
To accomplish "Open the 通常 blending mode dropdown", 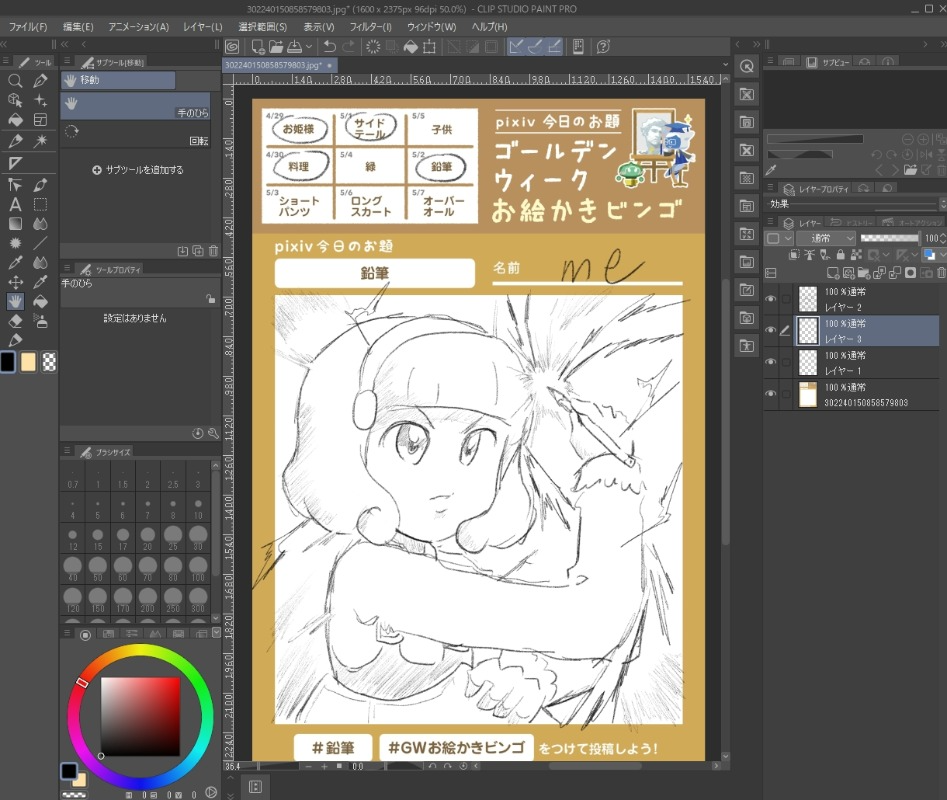I will point(826,238).
